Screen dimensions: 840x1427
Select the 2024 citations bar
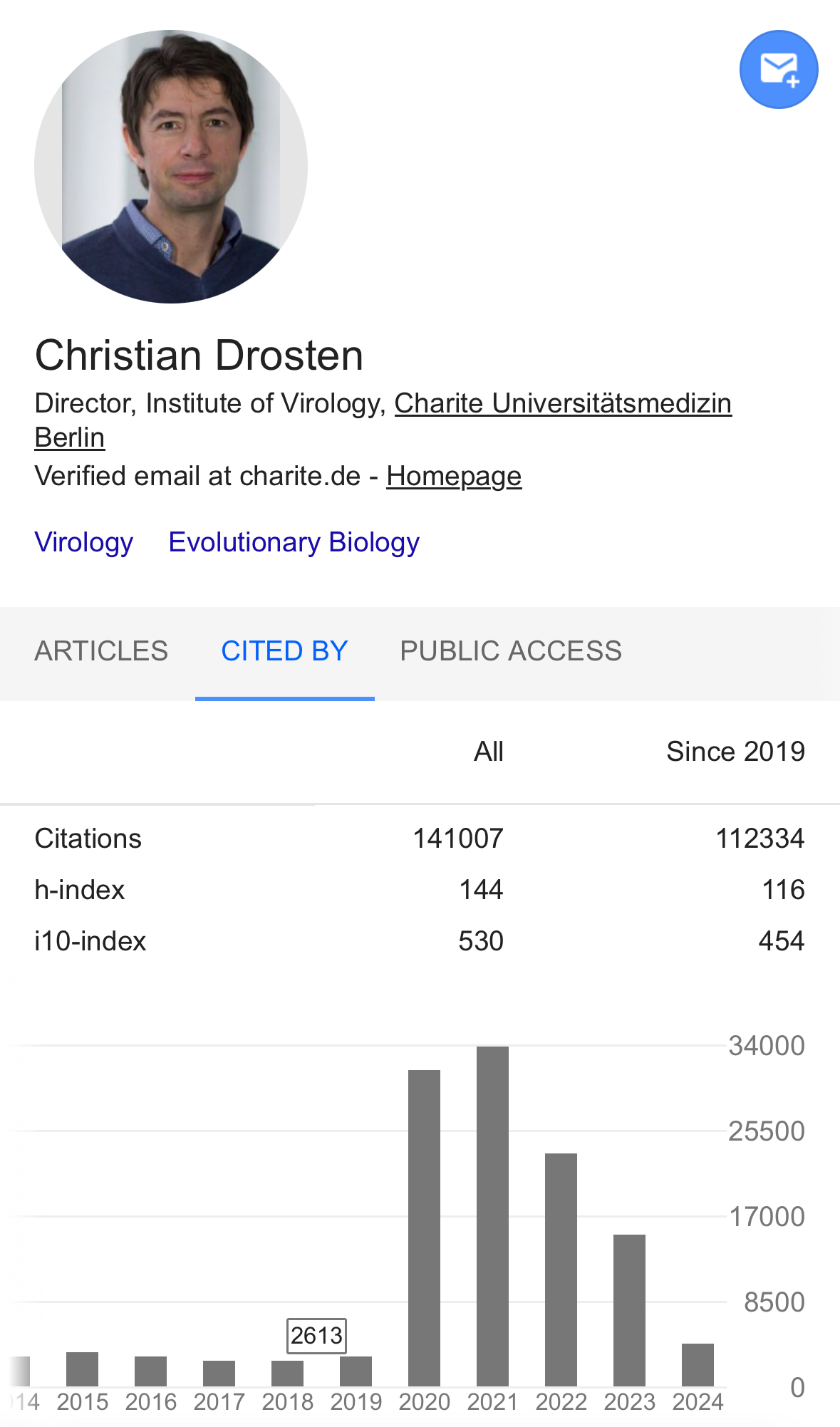[698, 1365]
